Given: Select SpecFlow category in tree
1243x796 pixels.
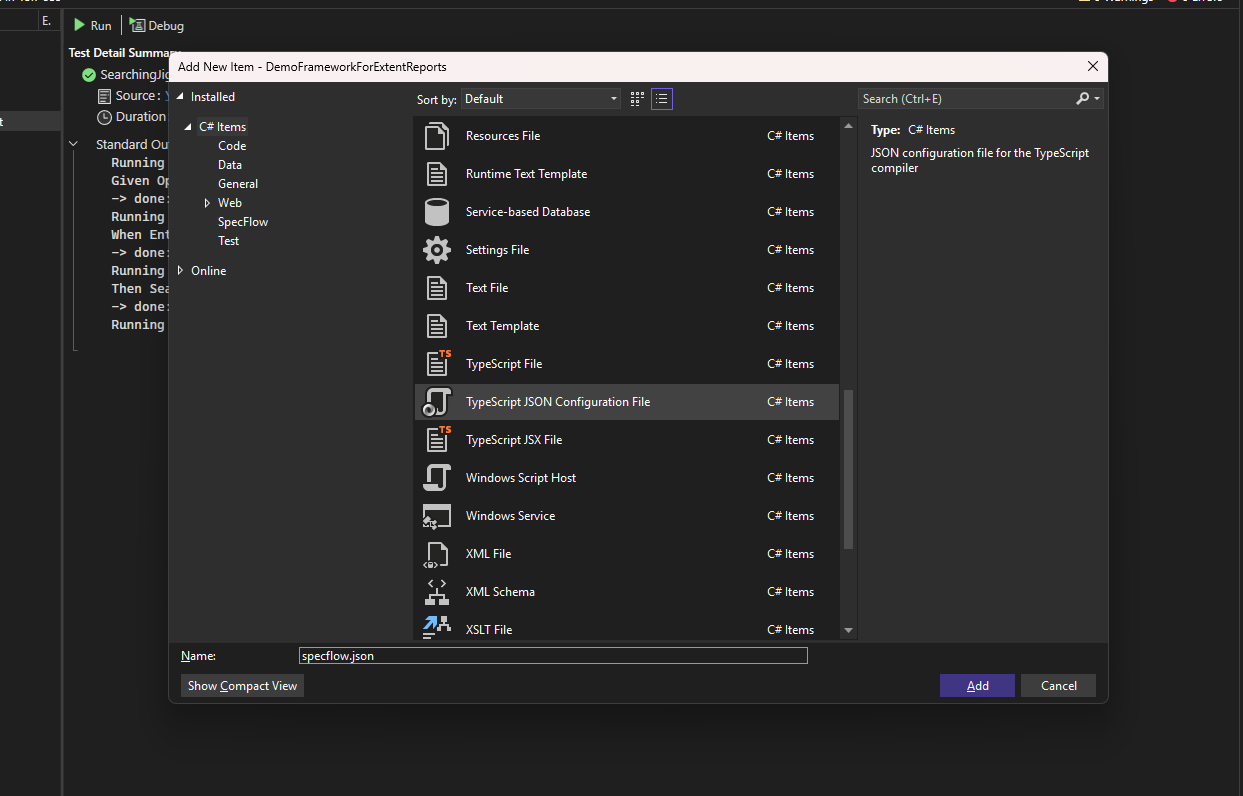Looking at the screenshot, I should pos(243,222).
